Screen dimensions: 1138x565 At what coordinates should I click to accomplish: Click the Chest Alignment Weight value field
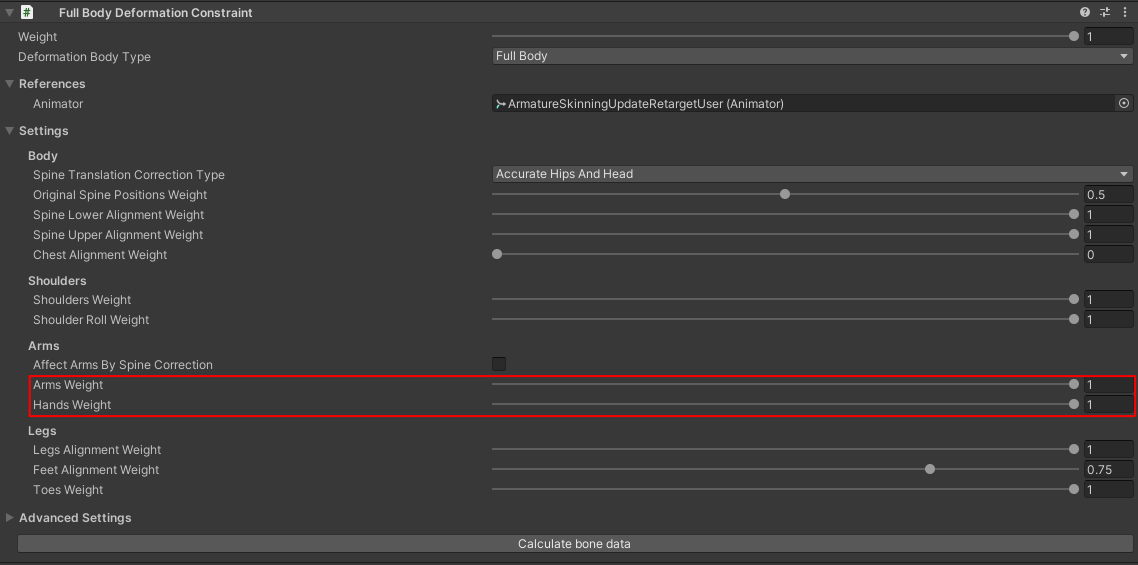coord(1108,254)
